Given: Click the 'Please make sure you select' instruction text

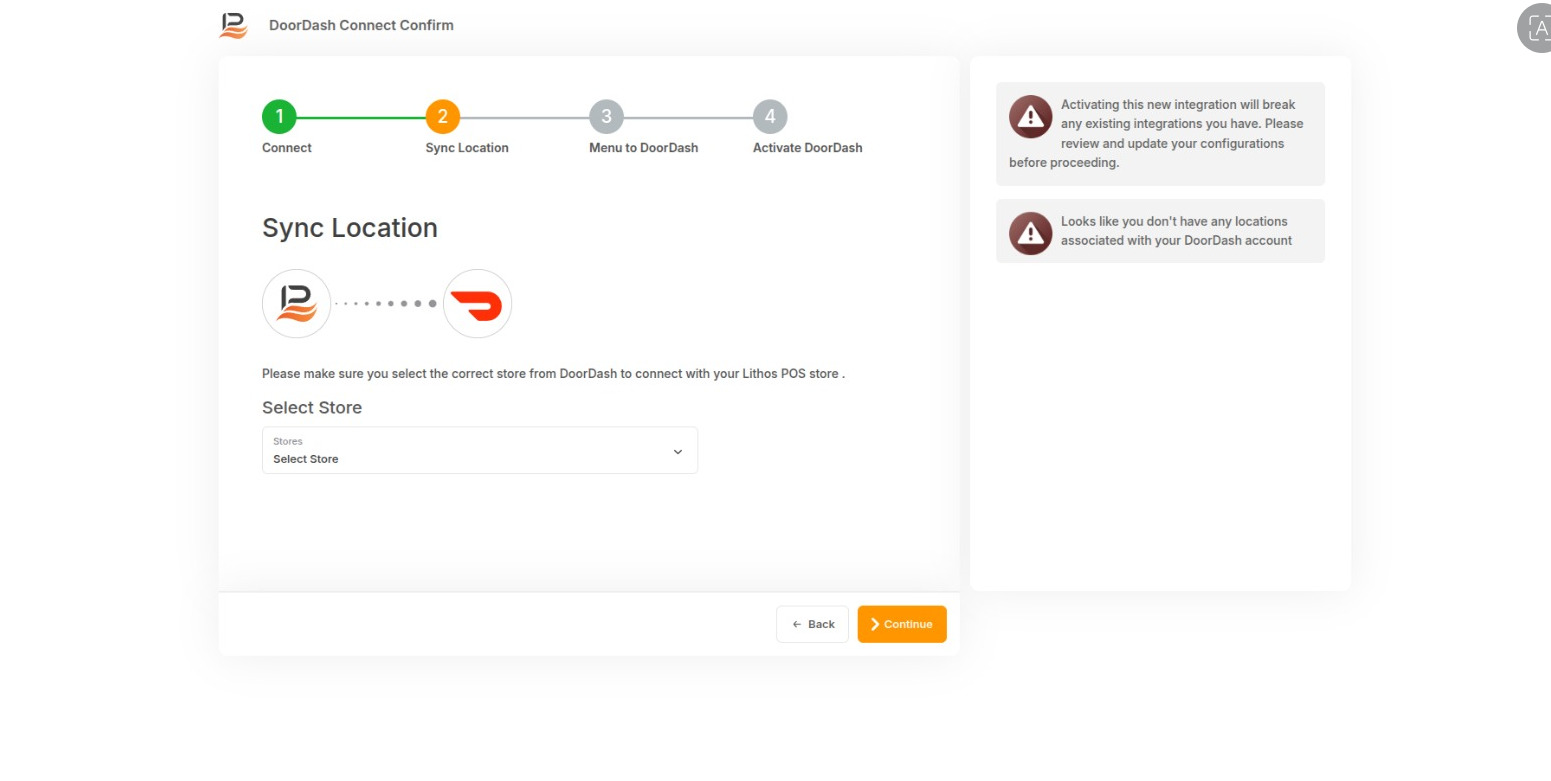Looking at the screenshot, I should tap(553, 374).
